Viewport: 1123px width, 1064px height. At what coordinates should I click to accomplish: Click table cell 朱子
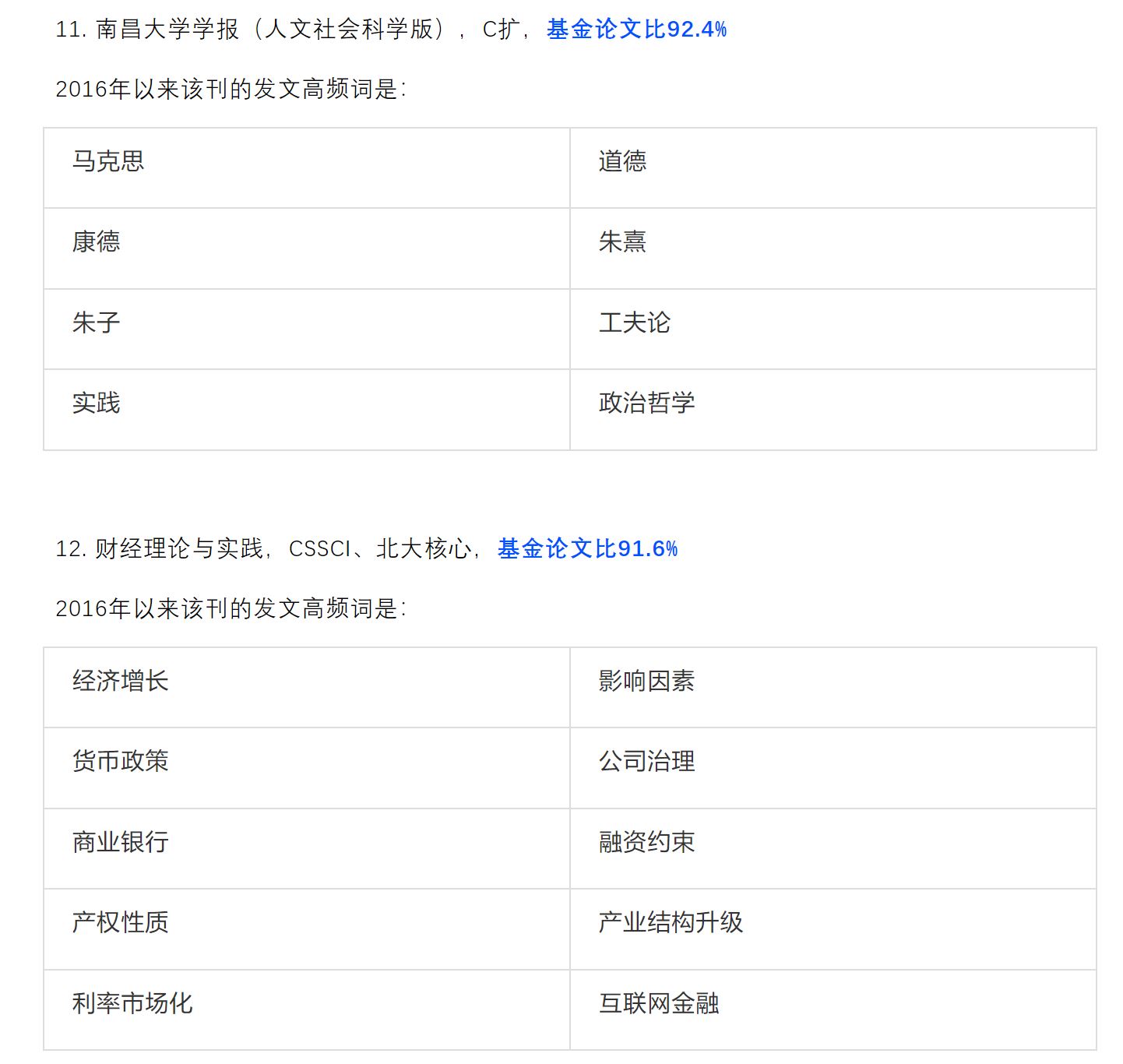click(x=307, y=329)
